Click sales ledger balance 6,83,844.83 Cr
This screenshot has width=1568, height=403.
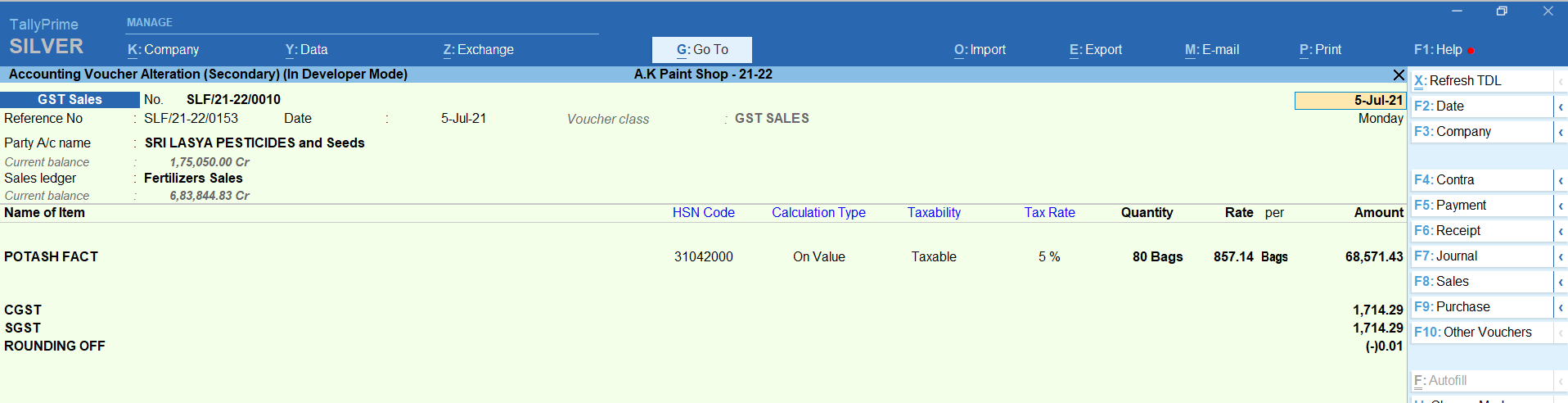pyautogui.click(x=210, y=196)
